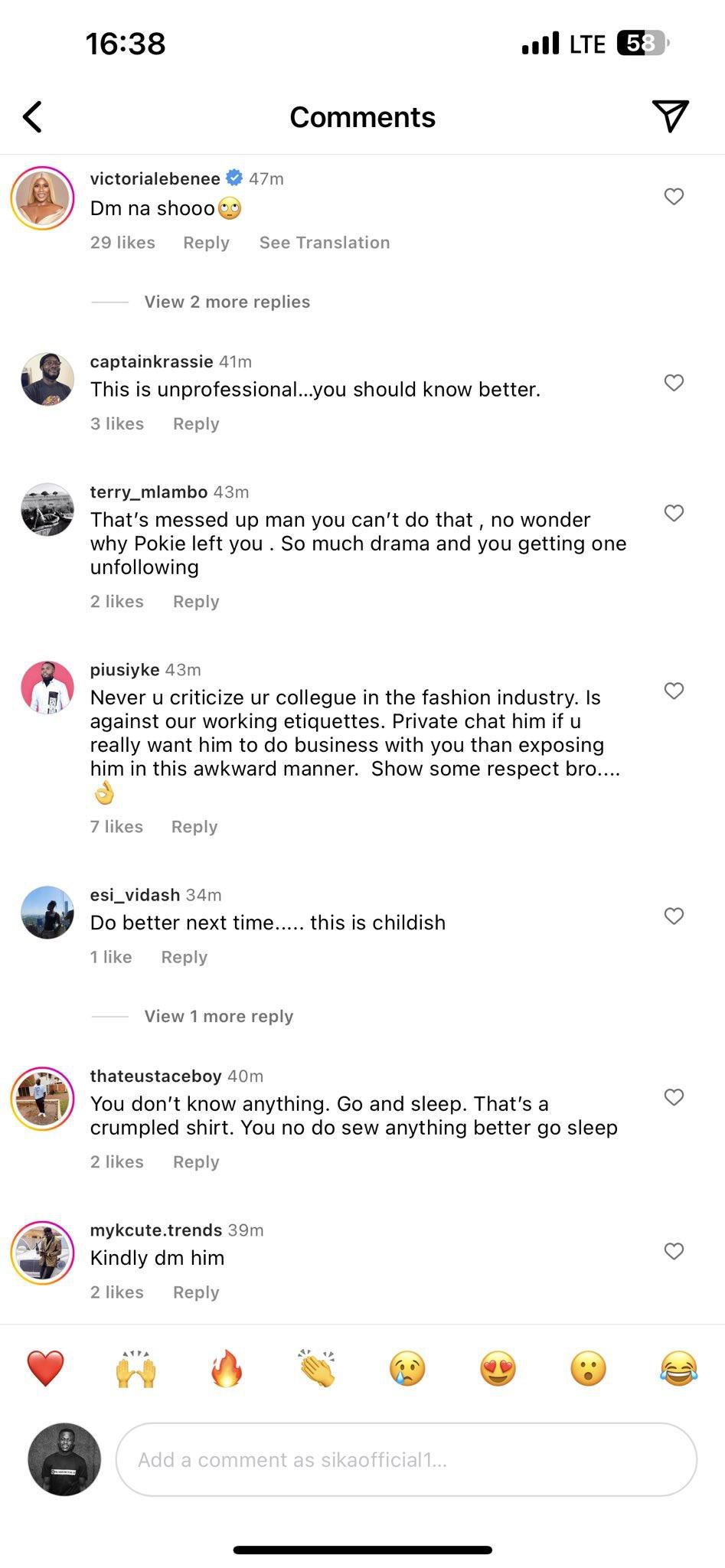Expand replies under victorialebenee's comment
Image resolution: width=725 pixels, height=1568 pixels.
226,302
